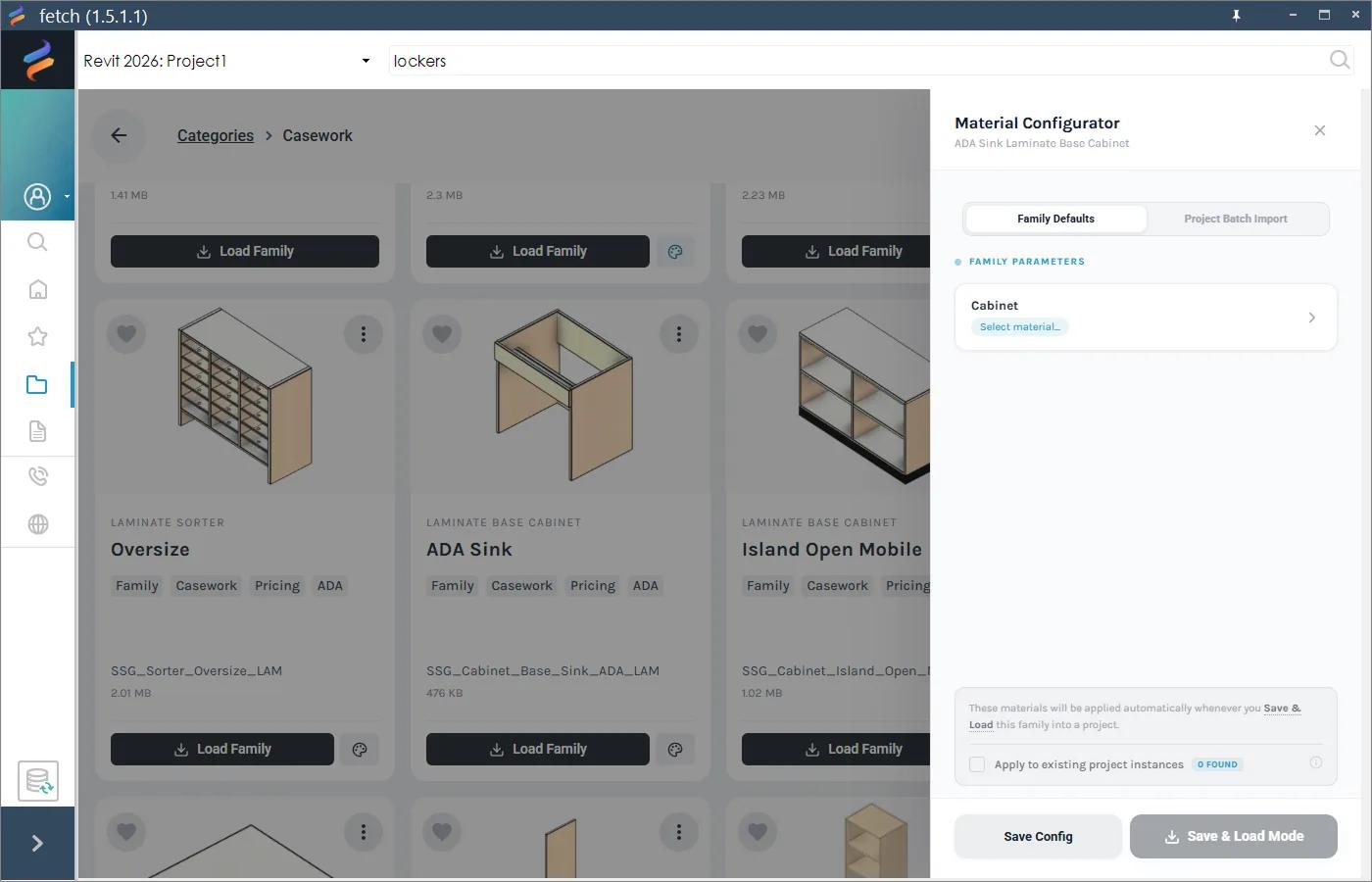Favorite the ADA Sink base cabinet
This screenshot has width=1372, height=882.
coord(442,334)
